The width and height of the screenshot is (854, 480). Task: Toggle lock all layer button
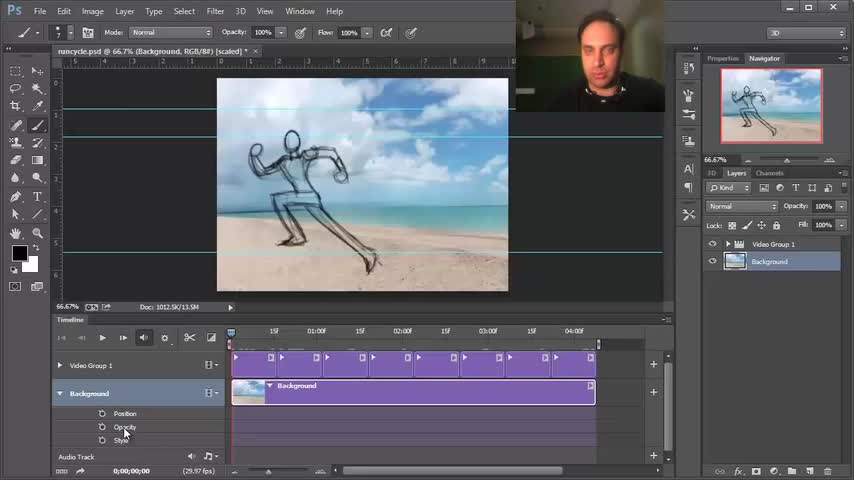777,226
